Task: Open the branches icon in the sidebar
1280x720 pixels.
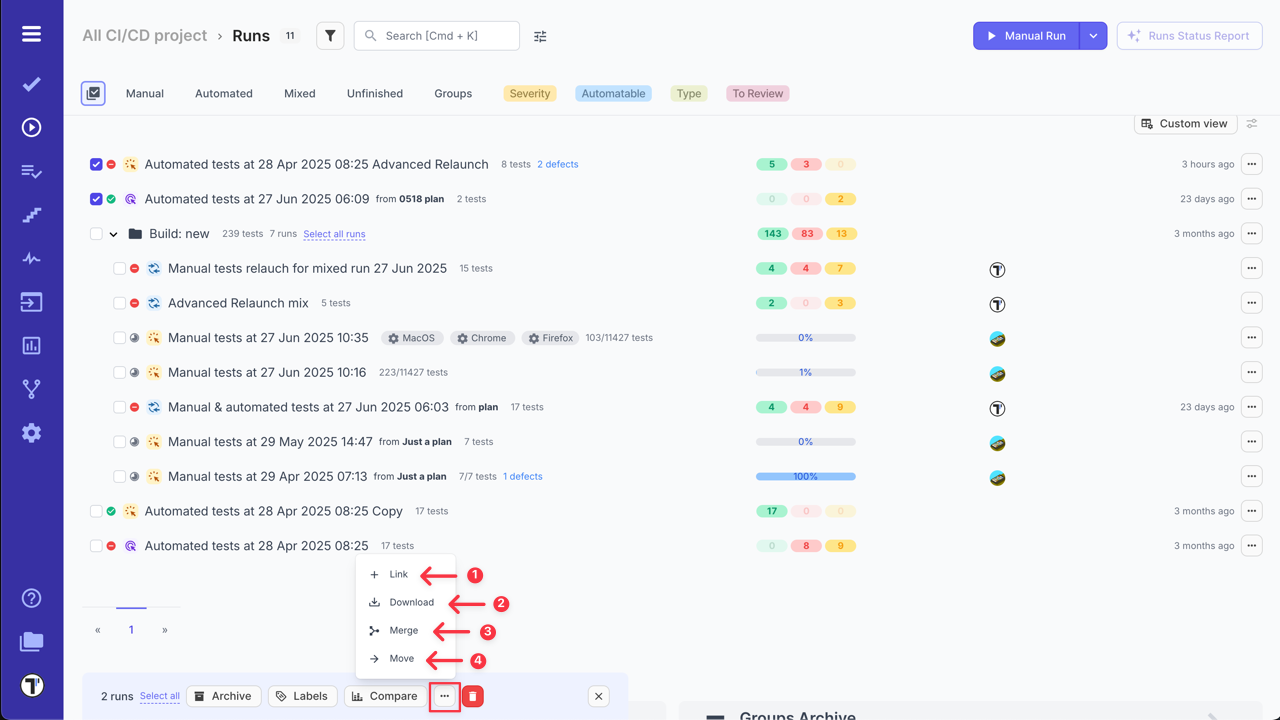Action: 31,388
